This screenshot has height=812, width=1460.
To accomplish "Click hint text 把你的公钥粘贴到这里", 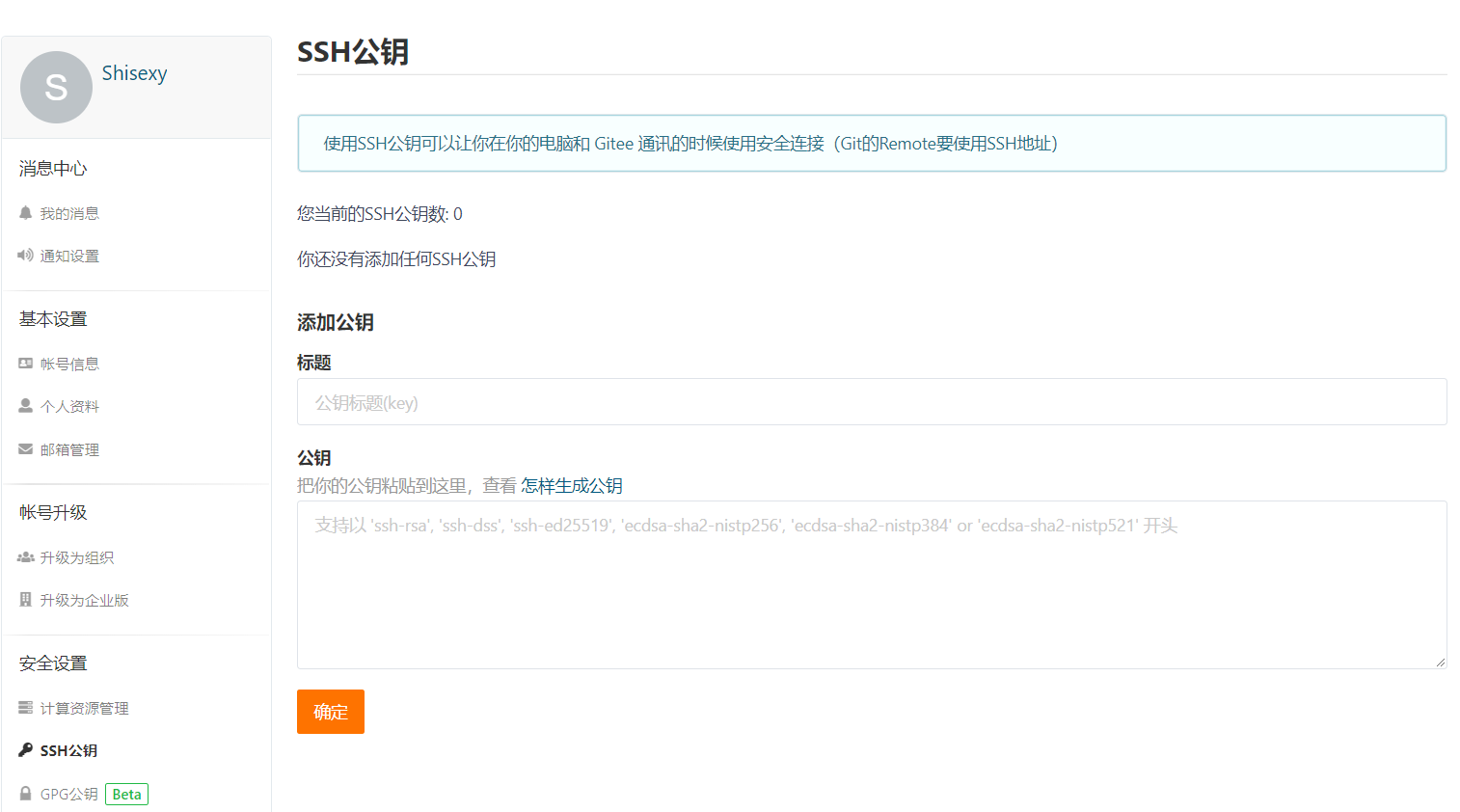I will pyautogui.click(x=382, y=486).
